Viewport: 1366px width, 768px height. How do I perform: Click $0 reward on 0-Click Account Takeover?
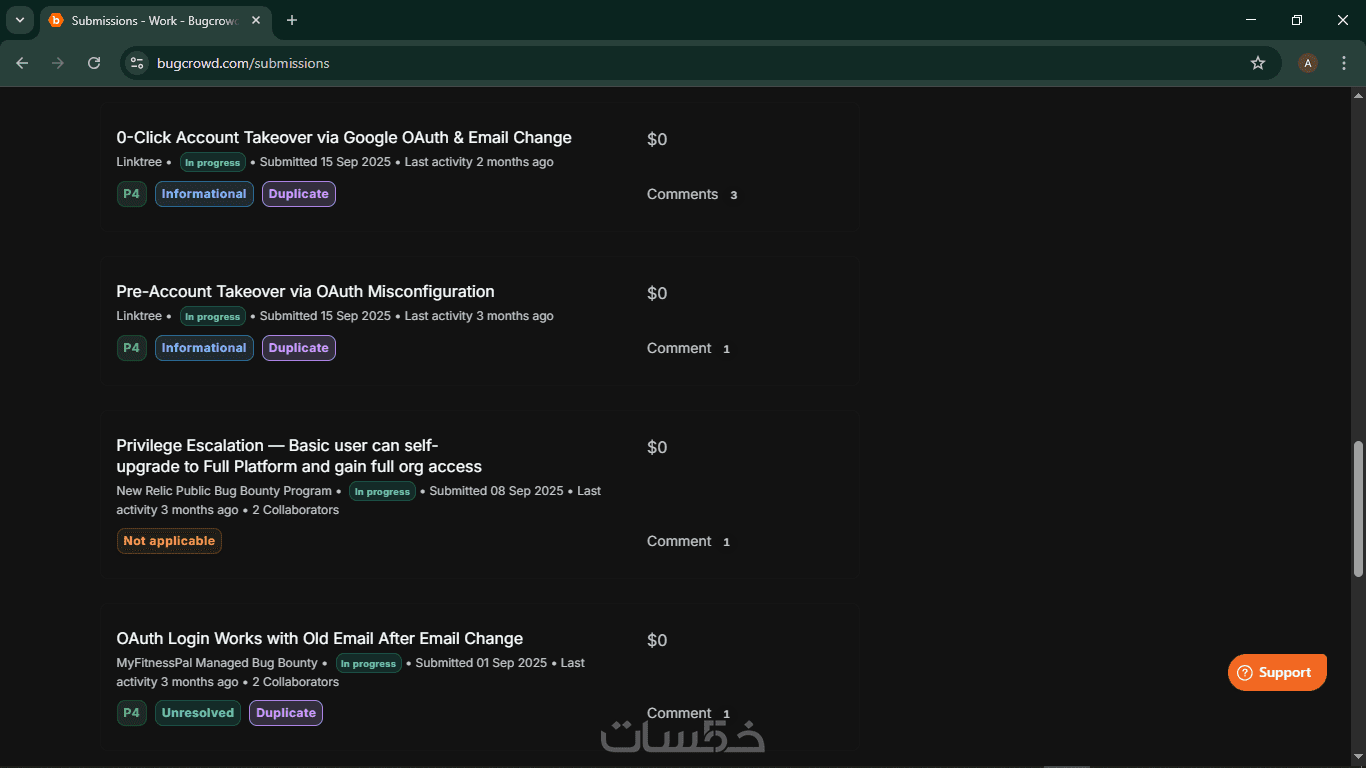coord(657,139)
